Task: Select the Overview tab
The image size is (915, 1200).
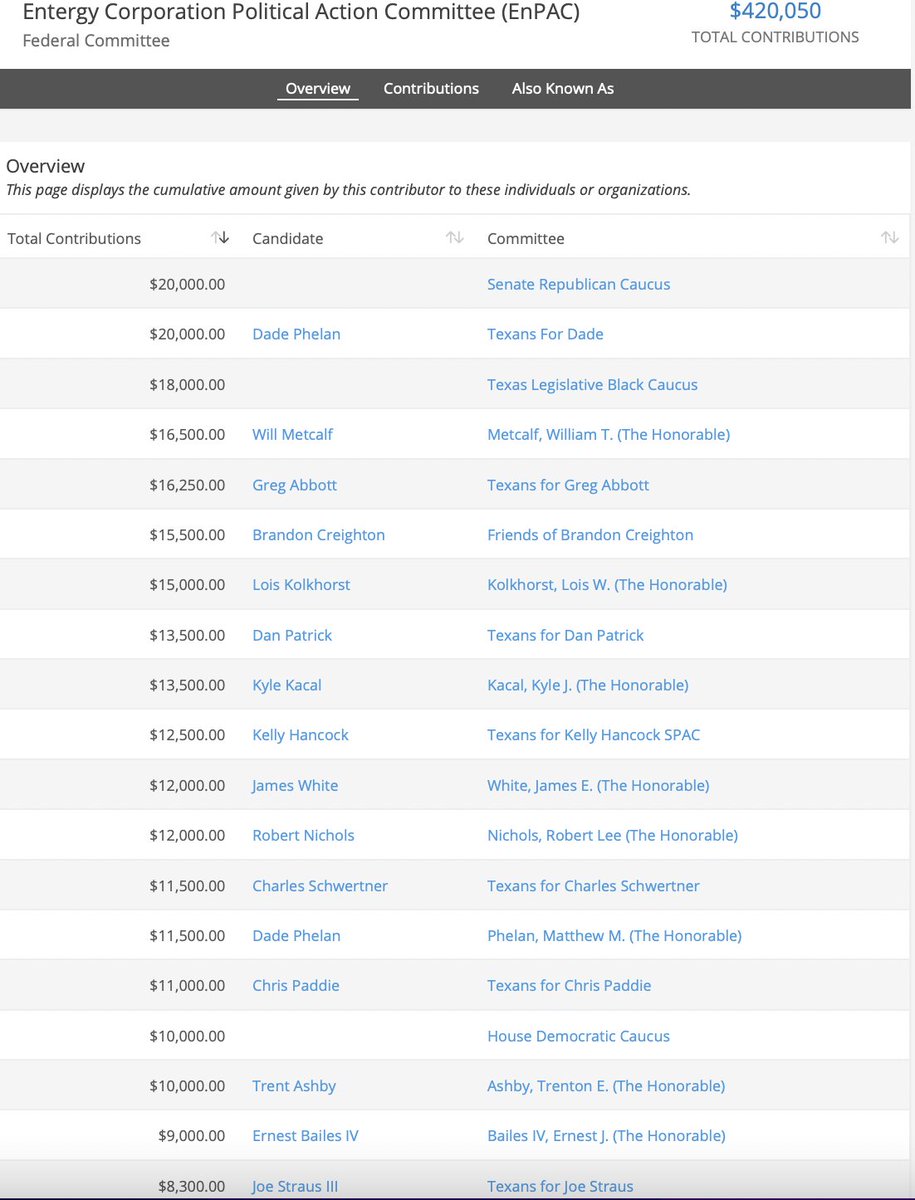Action: 318,88
